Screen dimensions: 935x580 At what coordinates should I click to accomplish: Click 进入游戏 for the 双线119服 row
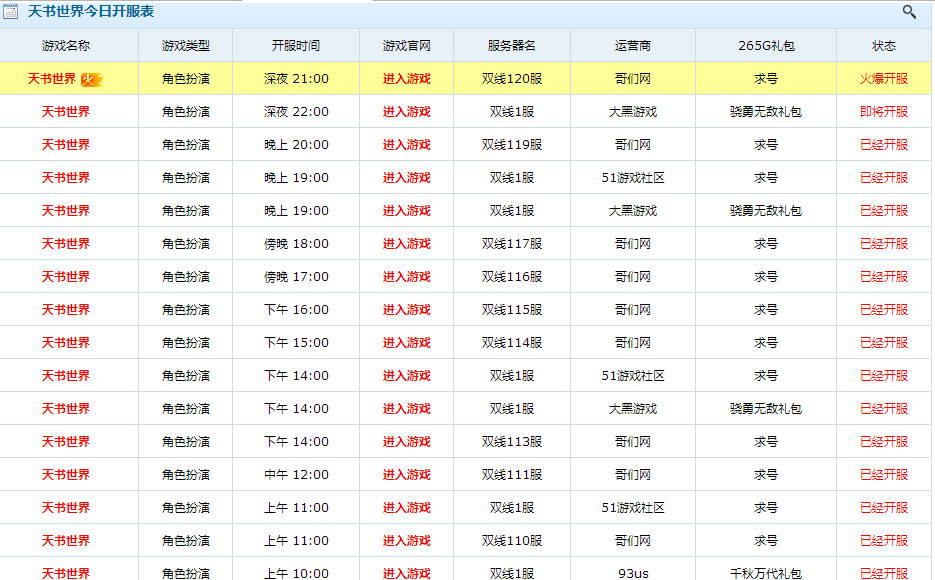[406, 145]
